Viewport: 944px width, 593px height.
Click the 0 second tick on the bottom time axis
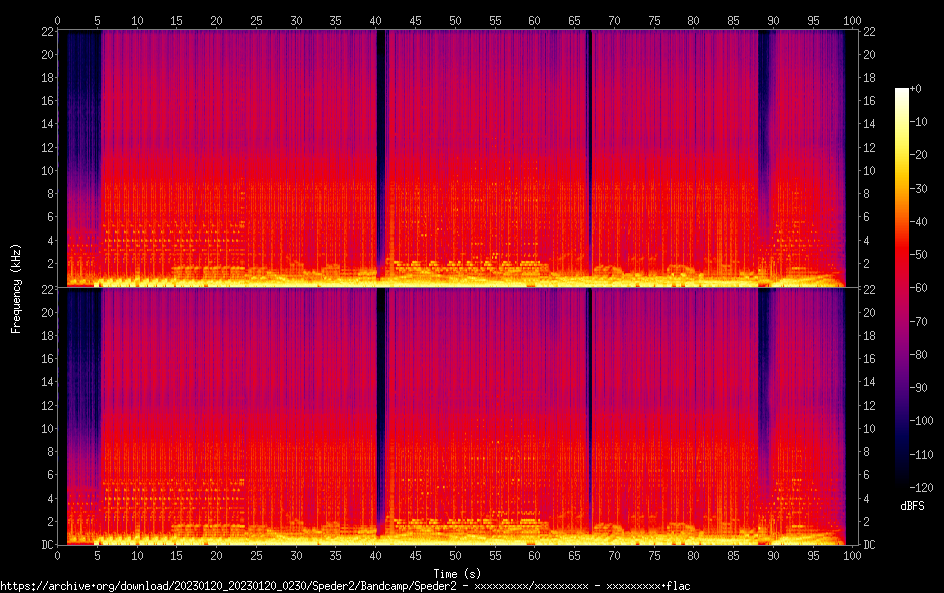click(x=58, y=556)
